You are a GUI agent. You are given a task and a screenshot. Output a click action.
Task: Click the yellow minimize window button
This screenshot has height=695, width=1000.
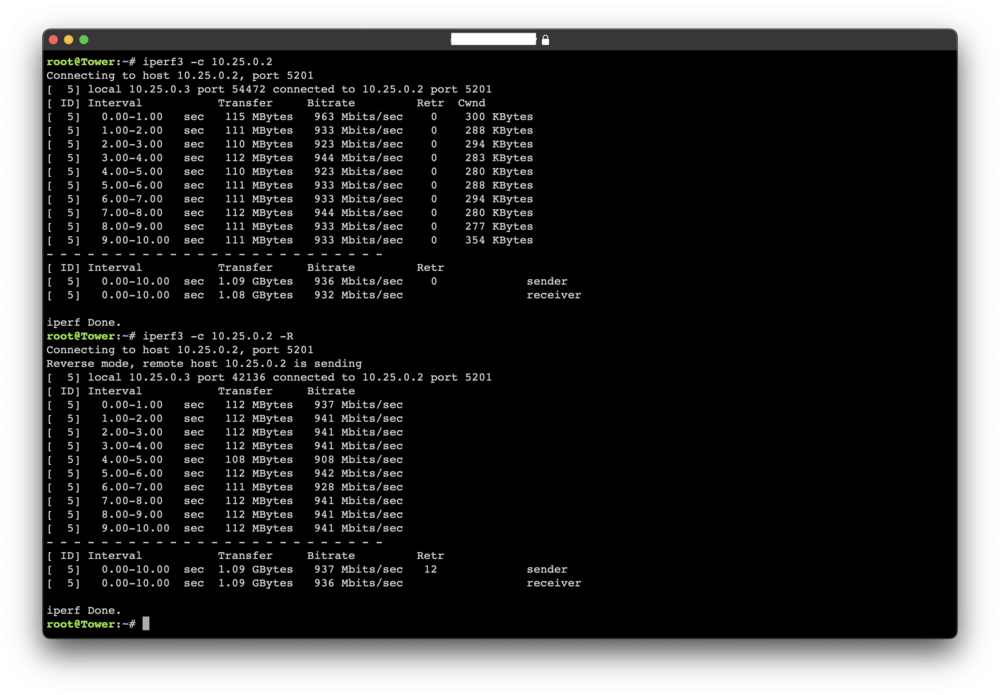click(68, 40)
